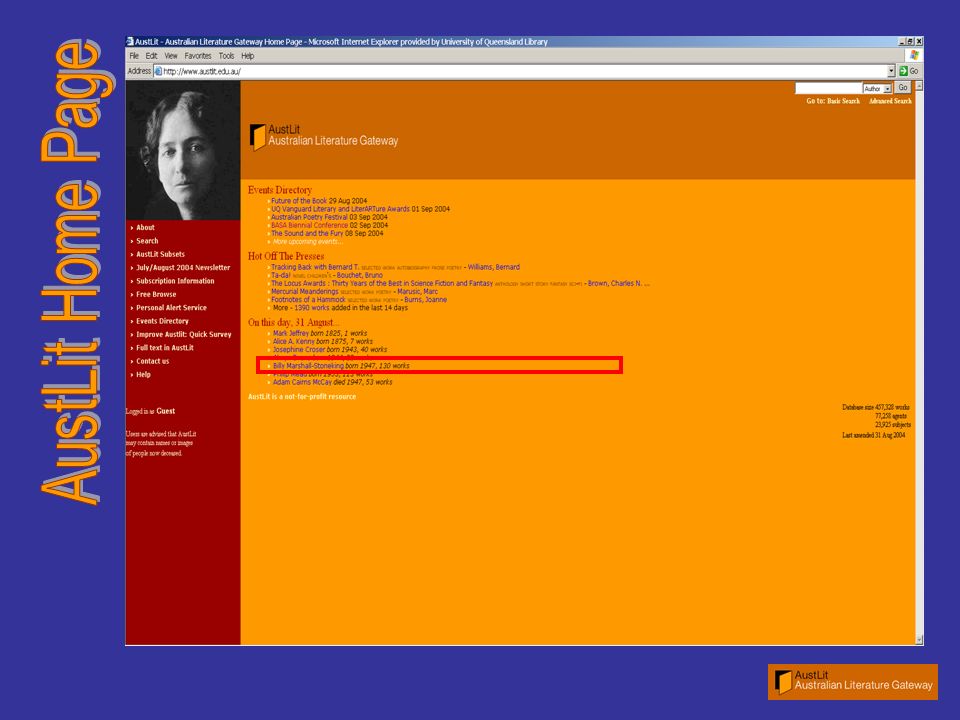960x720 pixels.
Task: Open Tracking Back with Bernard T. work
Action: 315,267
